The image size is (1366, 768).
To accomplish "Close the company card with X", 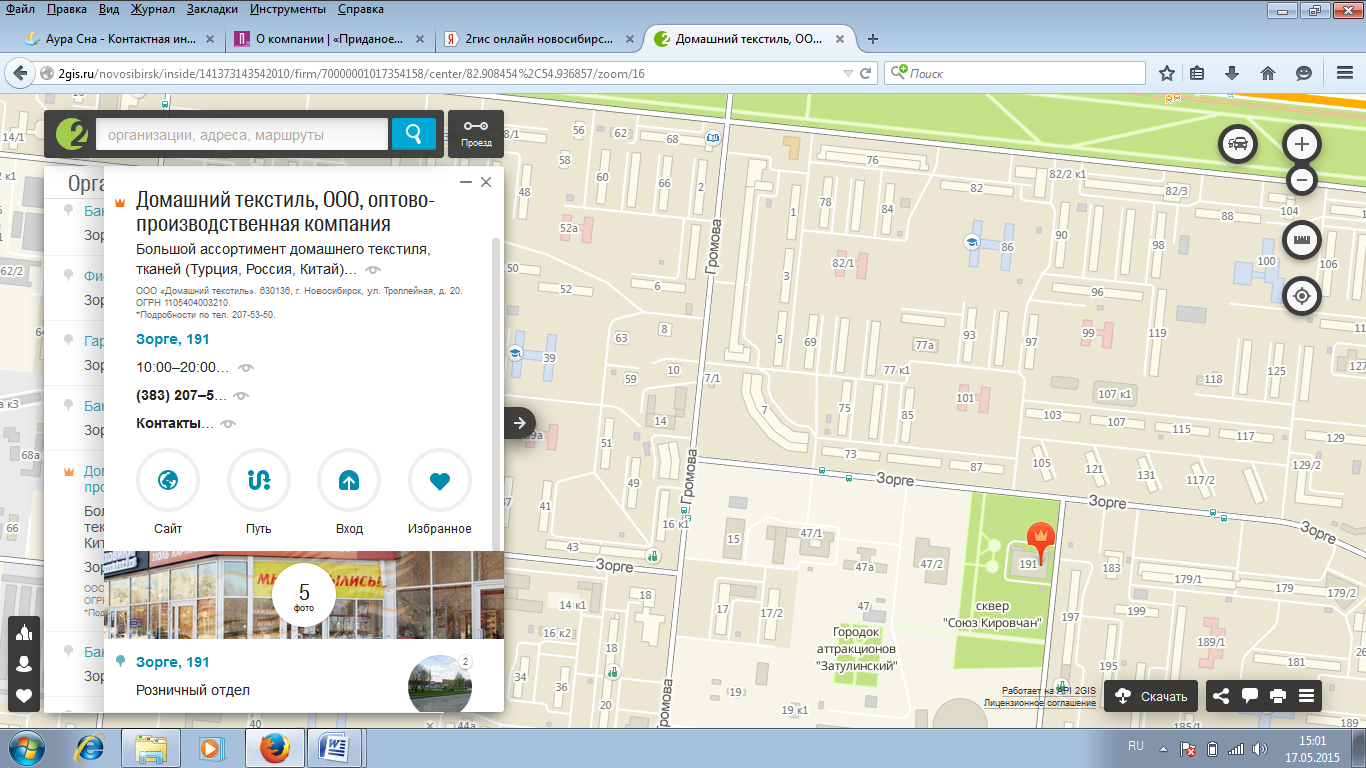I will pyautogui.click(x=486, y=182).
